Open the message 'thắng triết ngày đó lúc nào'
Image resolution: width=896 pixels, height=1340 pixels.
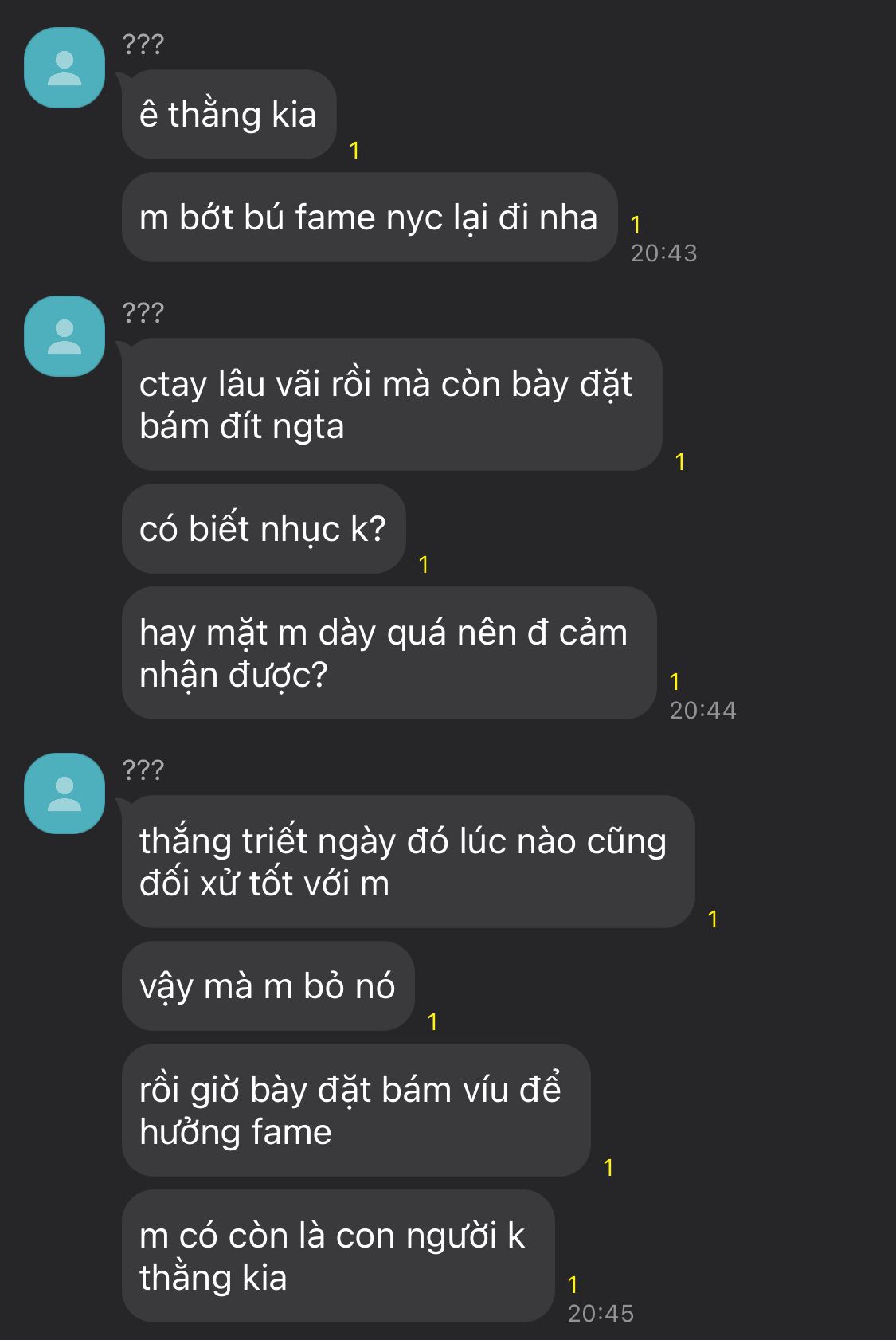409,862
